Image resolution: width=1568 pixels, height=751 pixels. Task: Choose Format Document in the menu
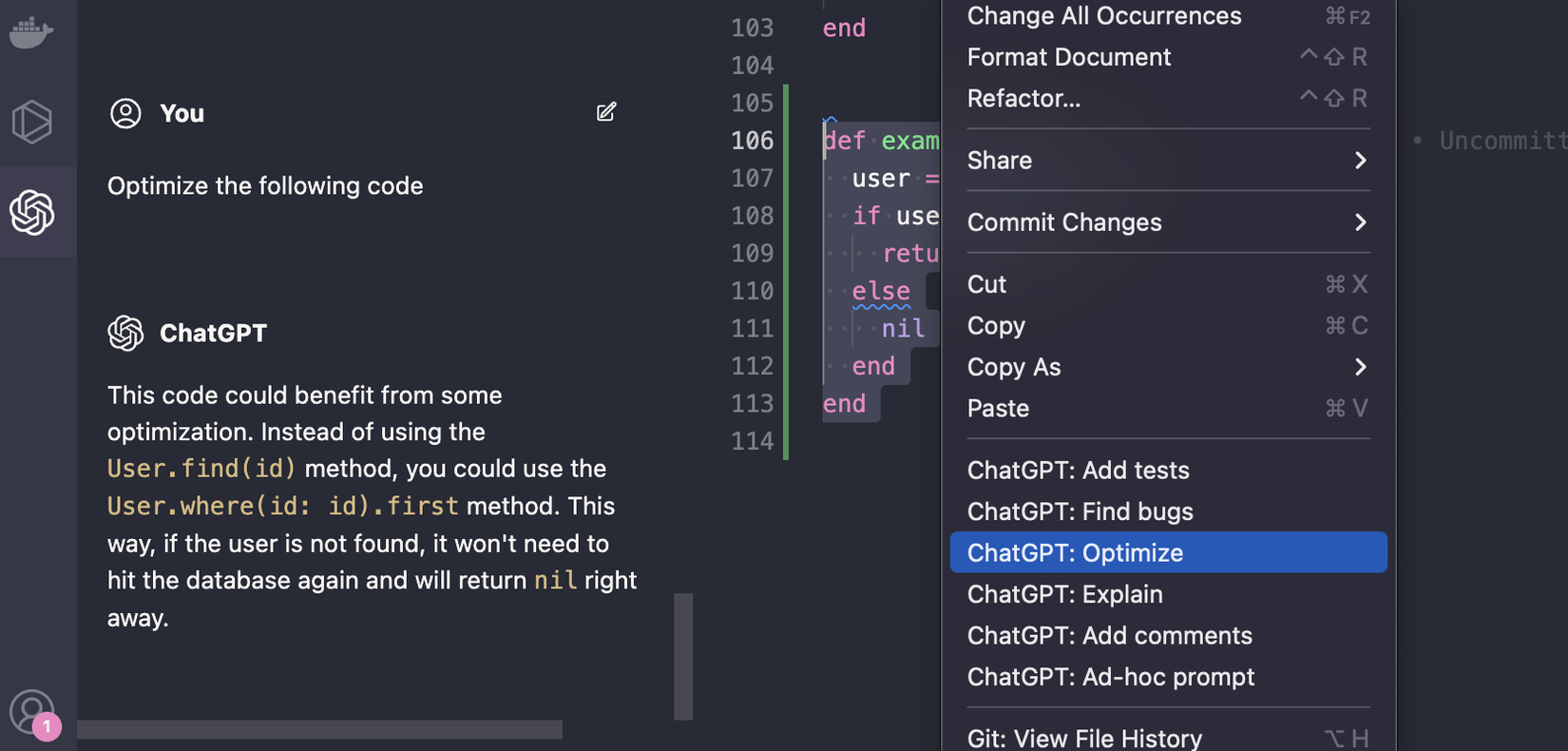tap(1068, 57)
